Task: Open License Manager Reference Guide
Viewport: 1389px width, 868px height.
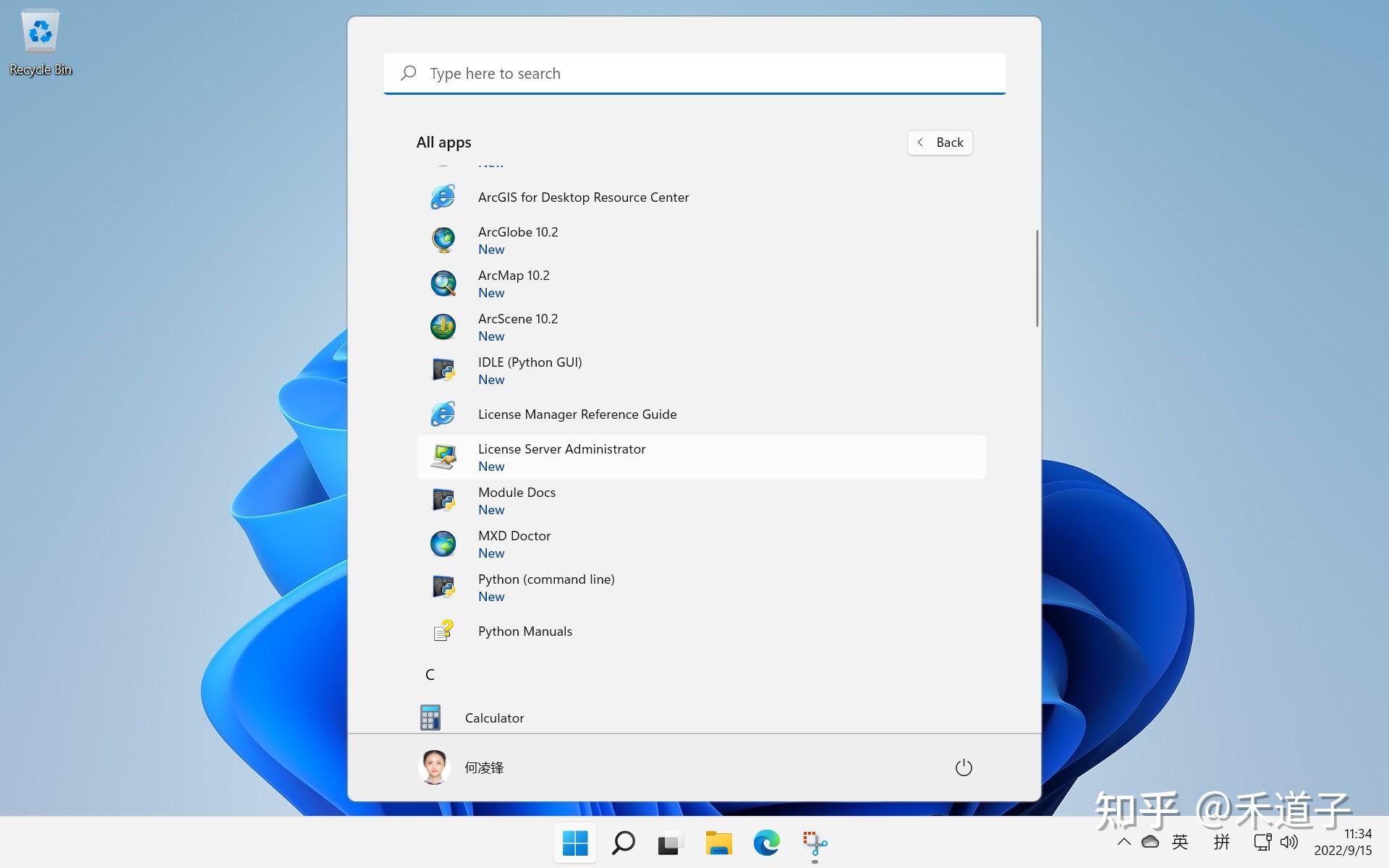Action: click(x=577, y=414)
